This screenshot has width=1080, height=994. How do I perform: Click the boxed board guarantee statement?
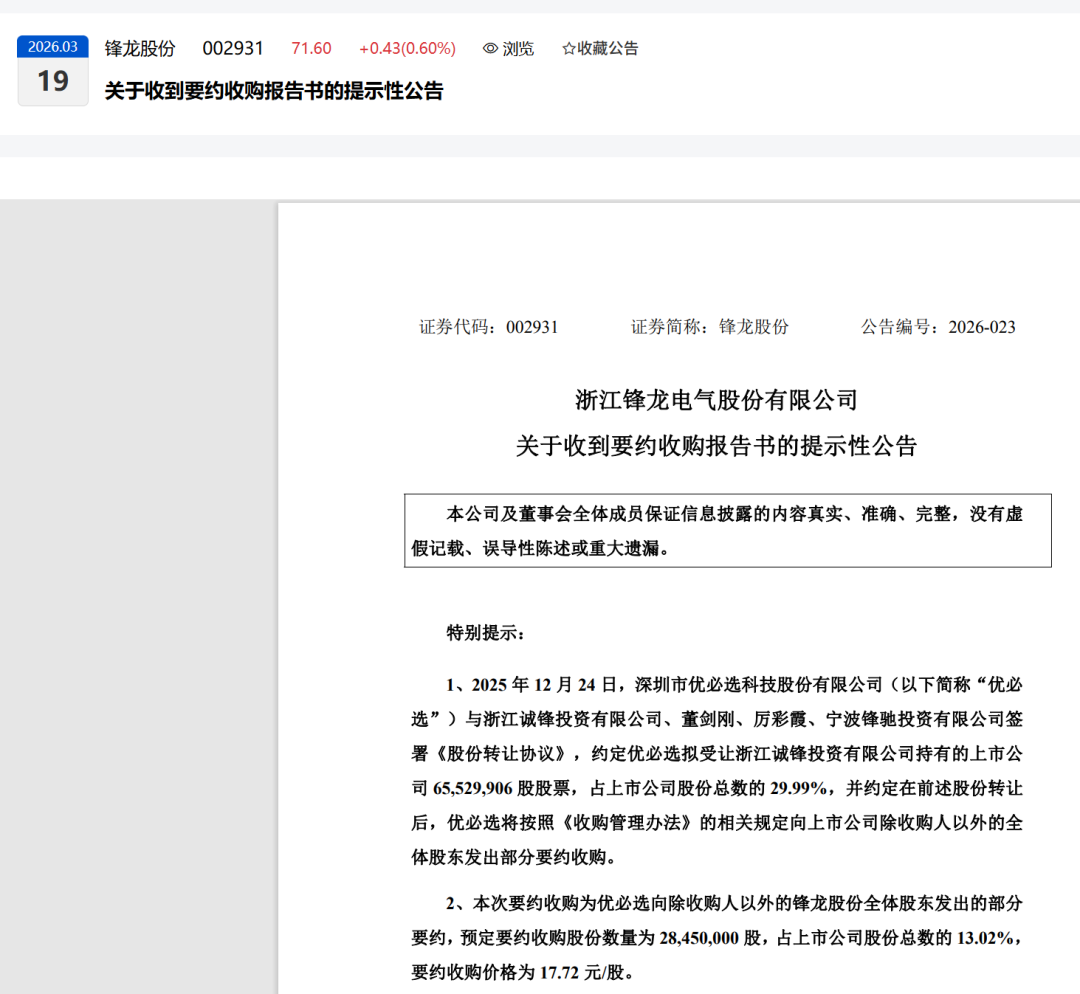pyautogui.click(x=727, y=530)
